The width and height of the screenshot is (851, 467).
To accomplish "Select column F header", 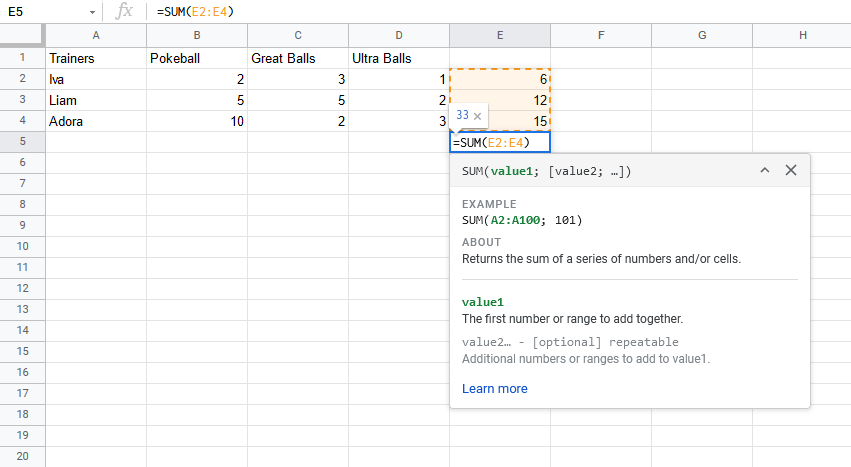I will coord(600,35).
